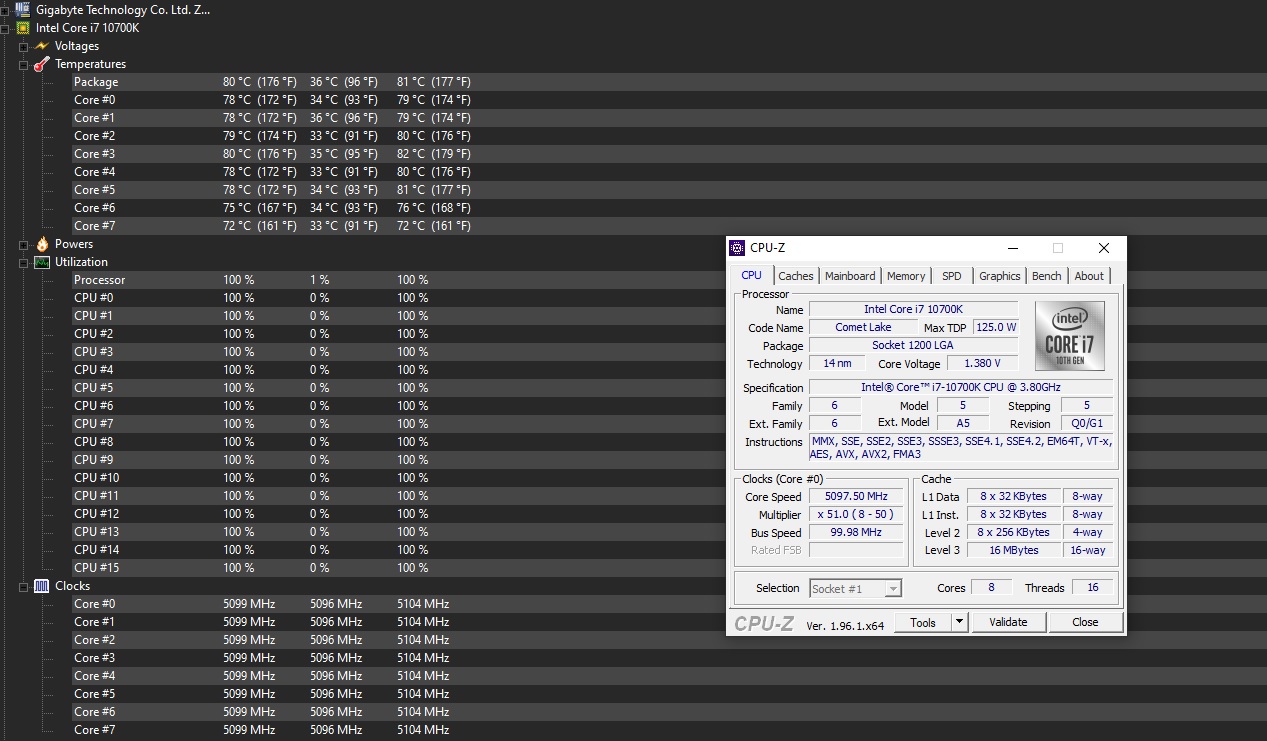Open the About tab

coord(1089,276)
